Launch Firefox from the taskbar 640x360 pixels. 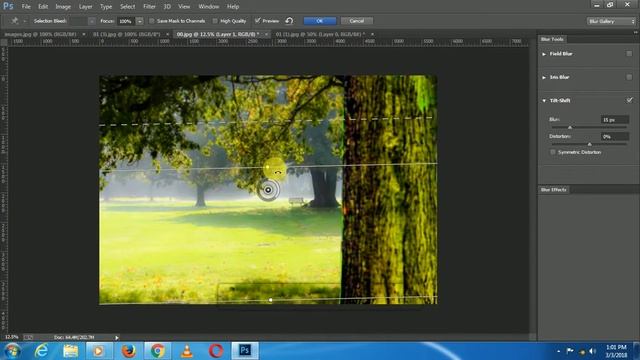[x=129, y=351]
